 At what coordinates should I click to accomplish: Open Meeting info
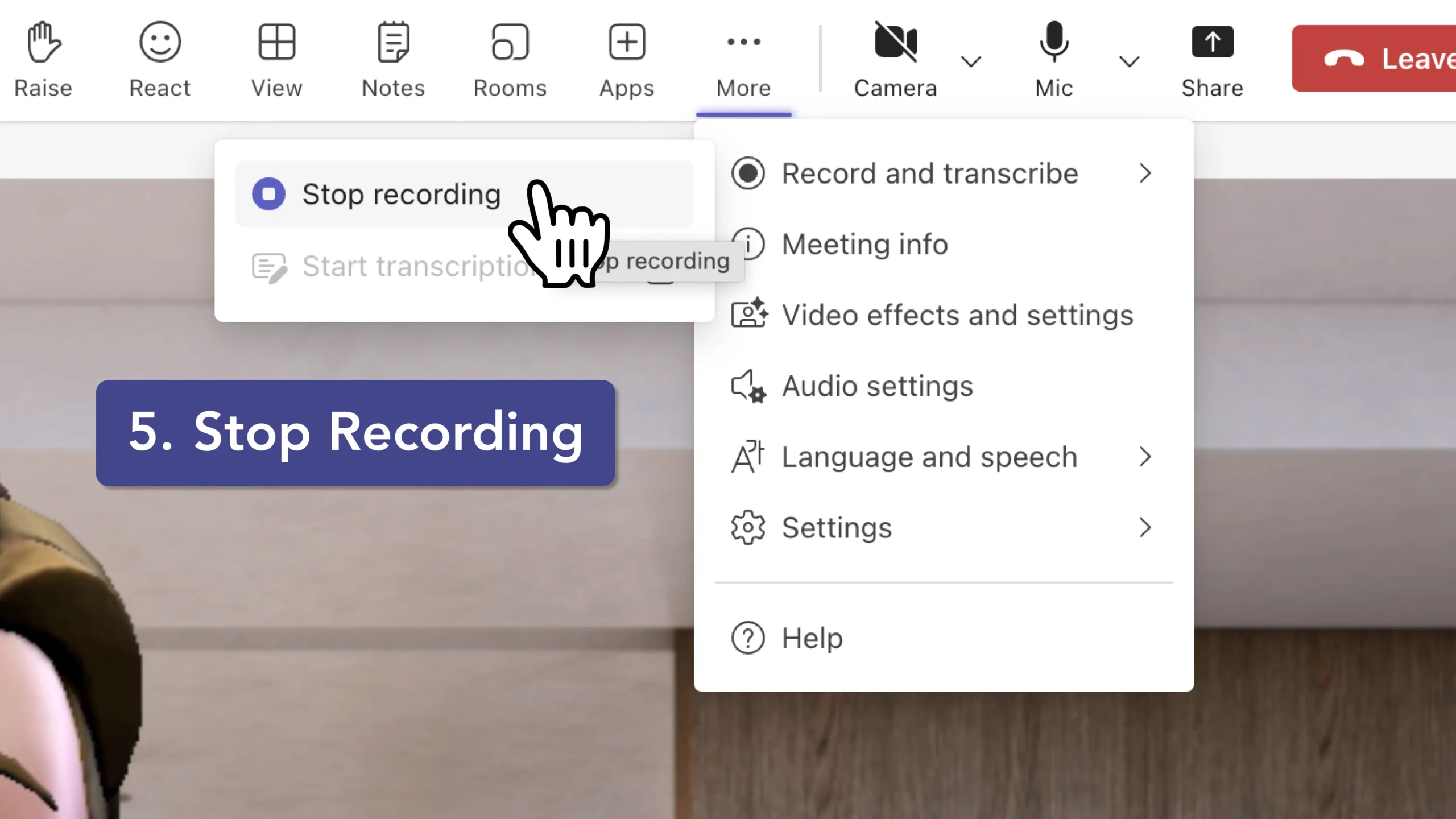coord(864,245)
